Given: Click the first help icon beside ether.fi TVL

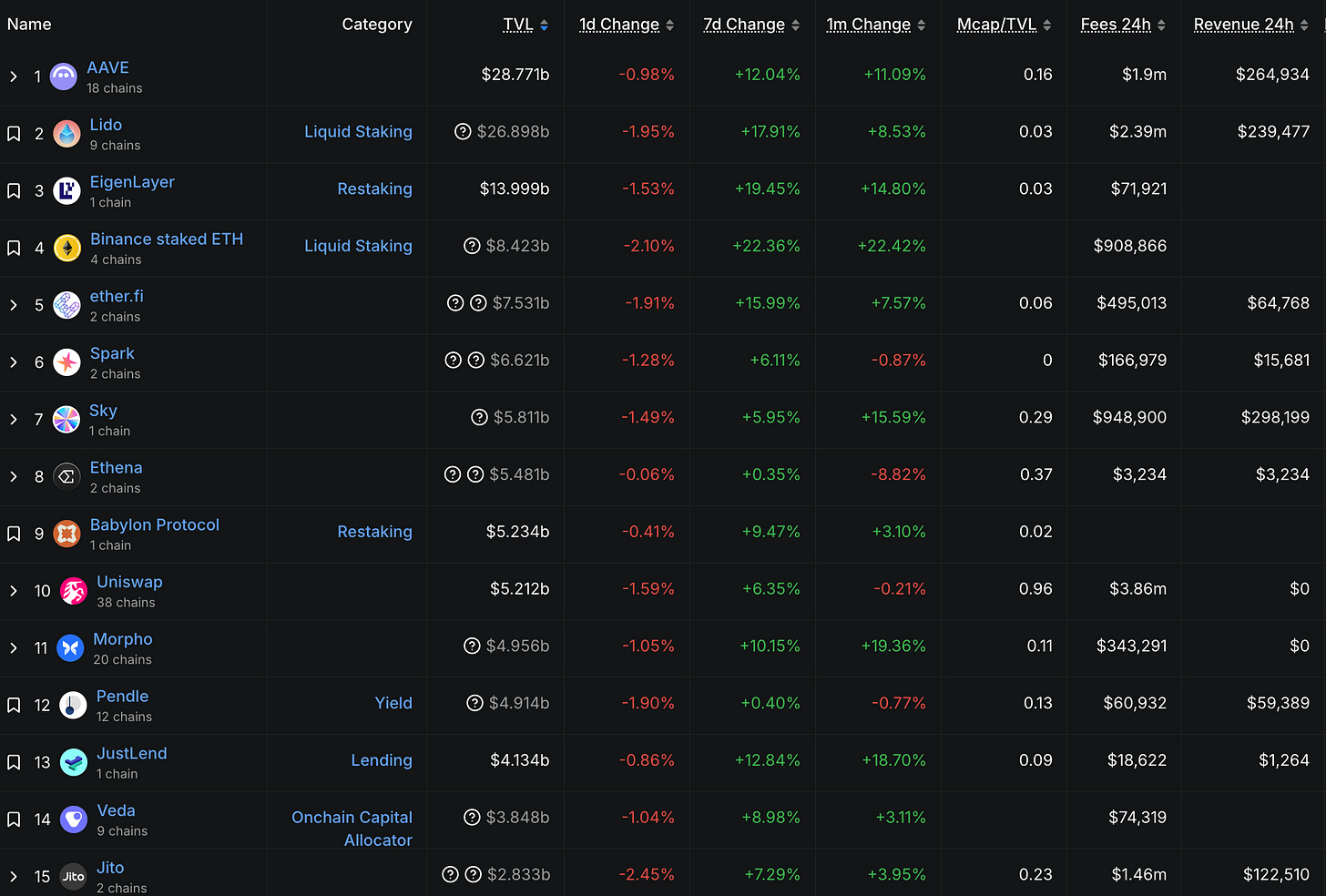Looking at the screenshot, I should [455, 303].
